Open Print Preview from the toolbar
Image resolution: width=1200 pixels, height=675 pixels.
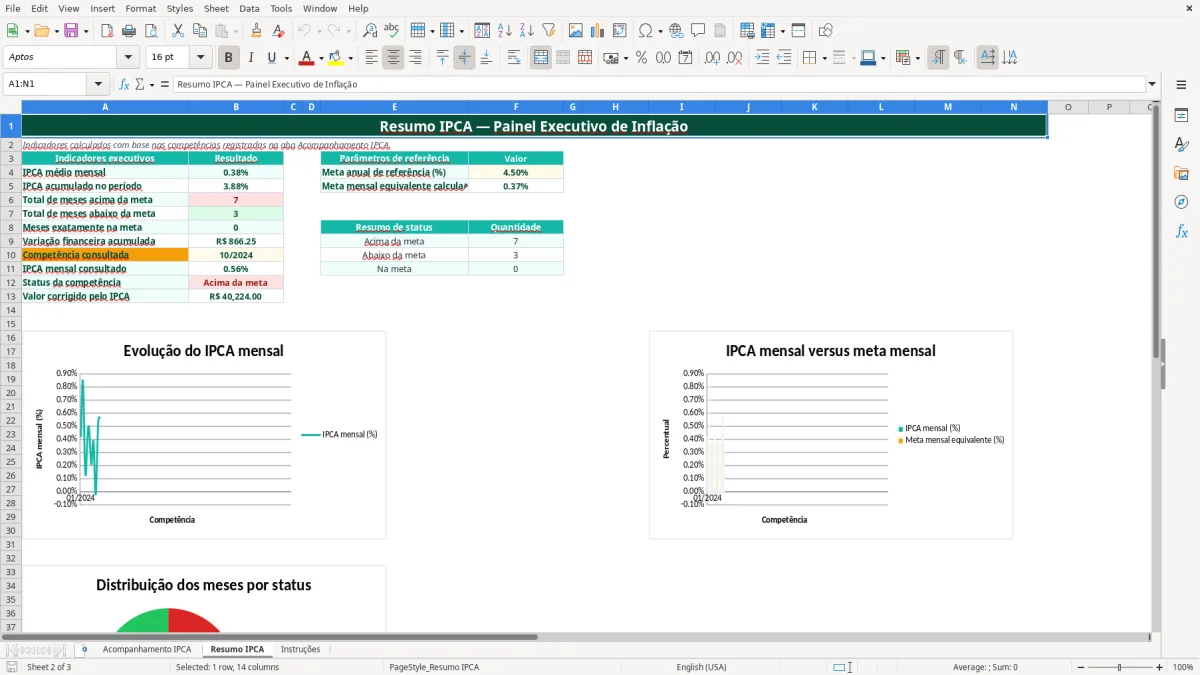(x=150, y=31)
